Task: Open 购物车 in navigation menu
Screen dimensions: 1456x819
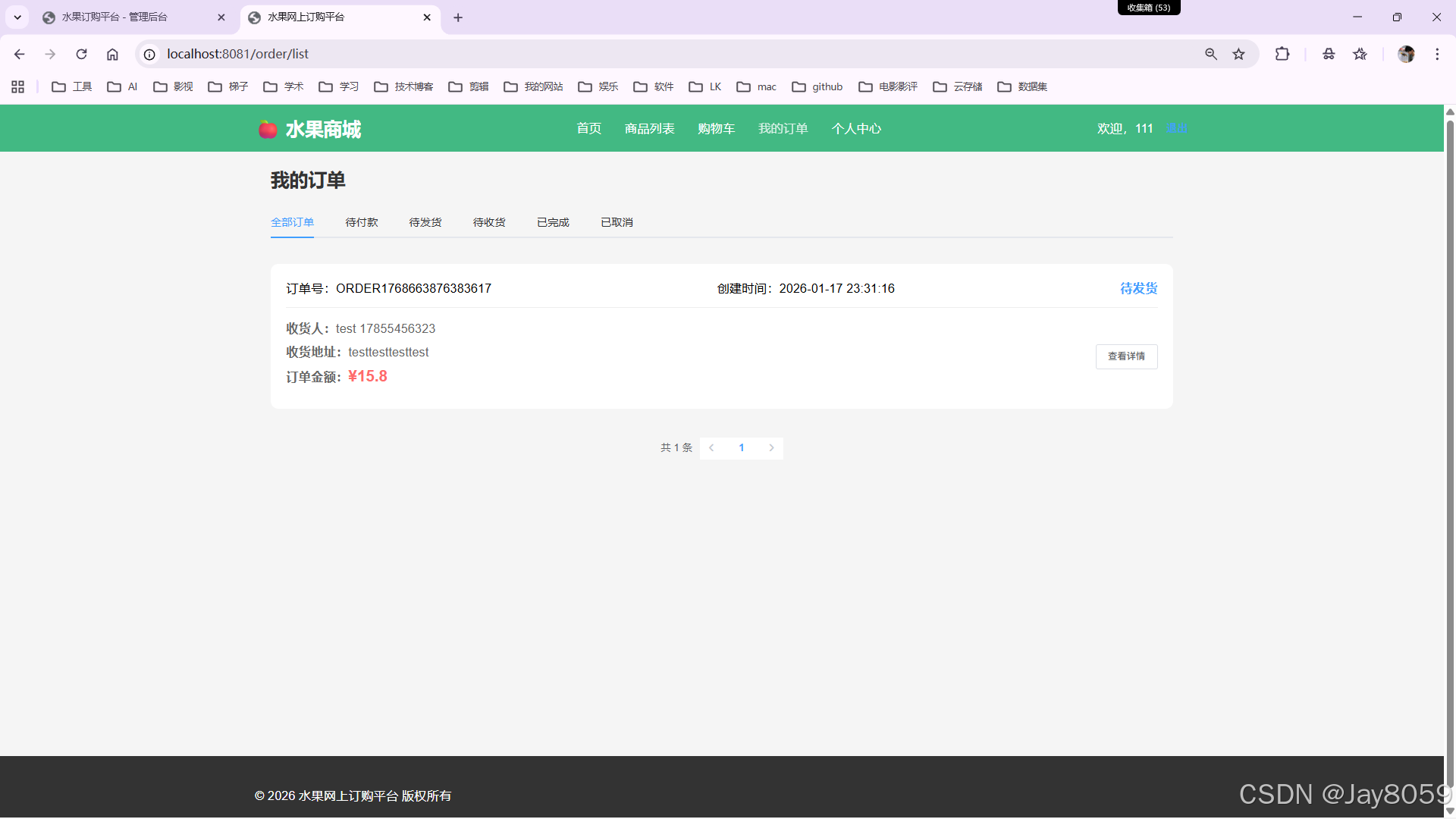Action: (x=716, y=128)
